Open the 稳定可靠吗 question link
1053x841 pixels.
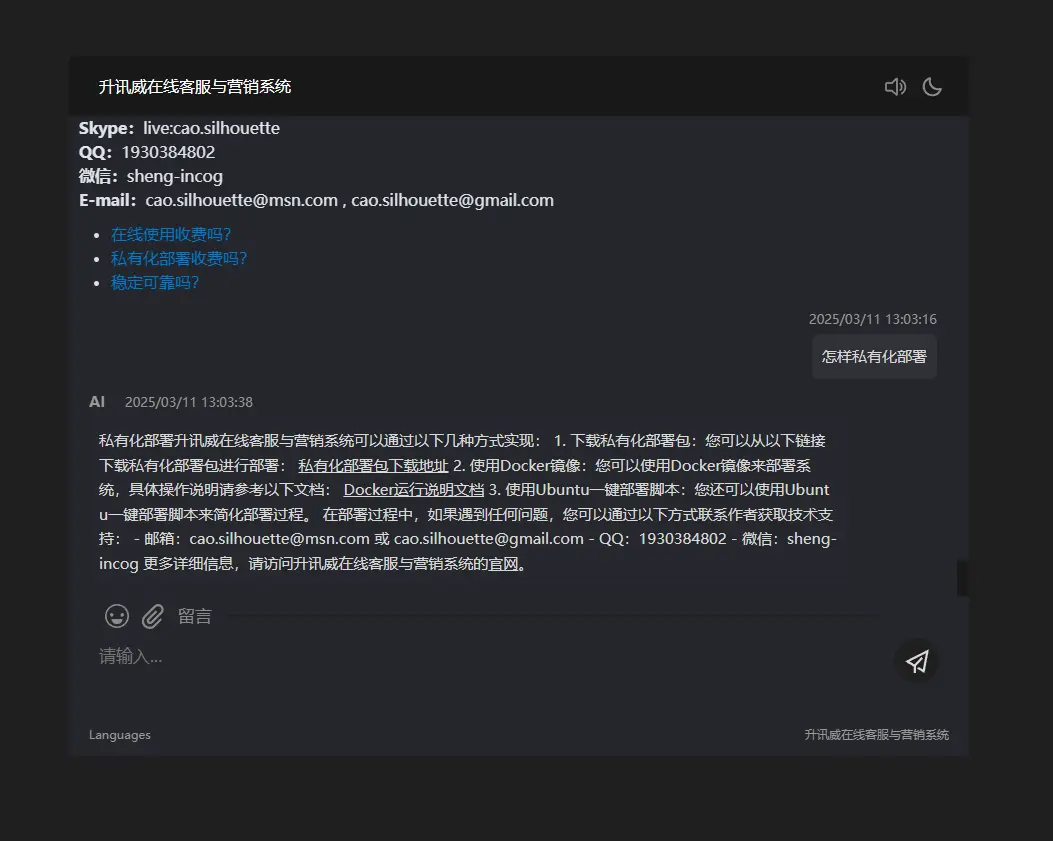point(154,281)
